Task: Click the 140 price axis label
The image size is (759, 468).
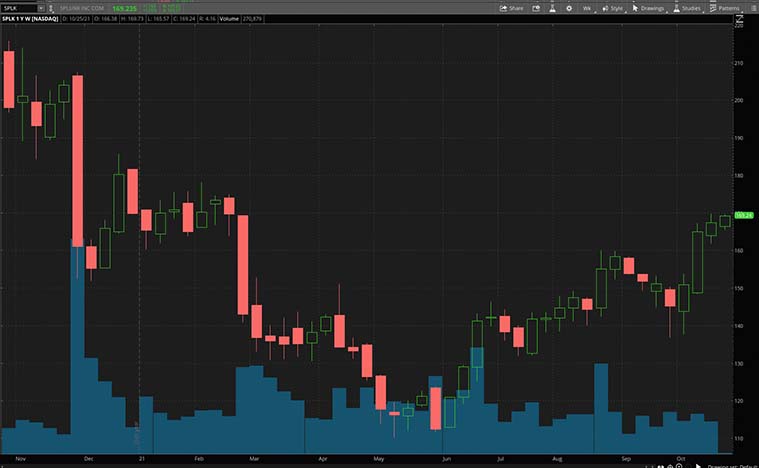Action: [x=739, y=326]
